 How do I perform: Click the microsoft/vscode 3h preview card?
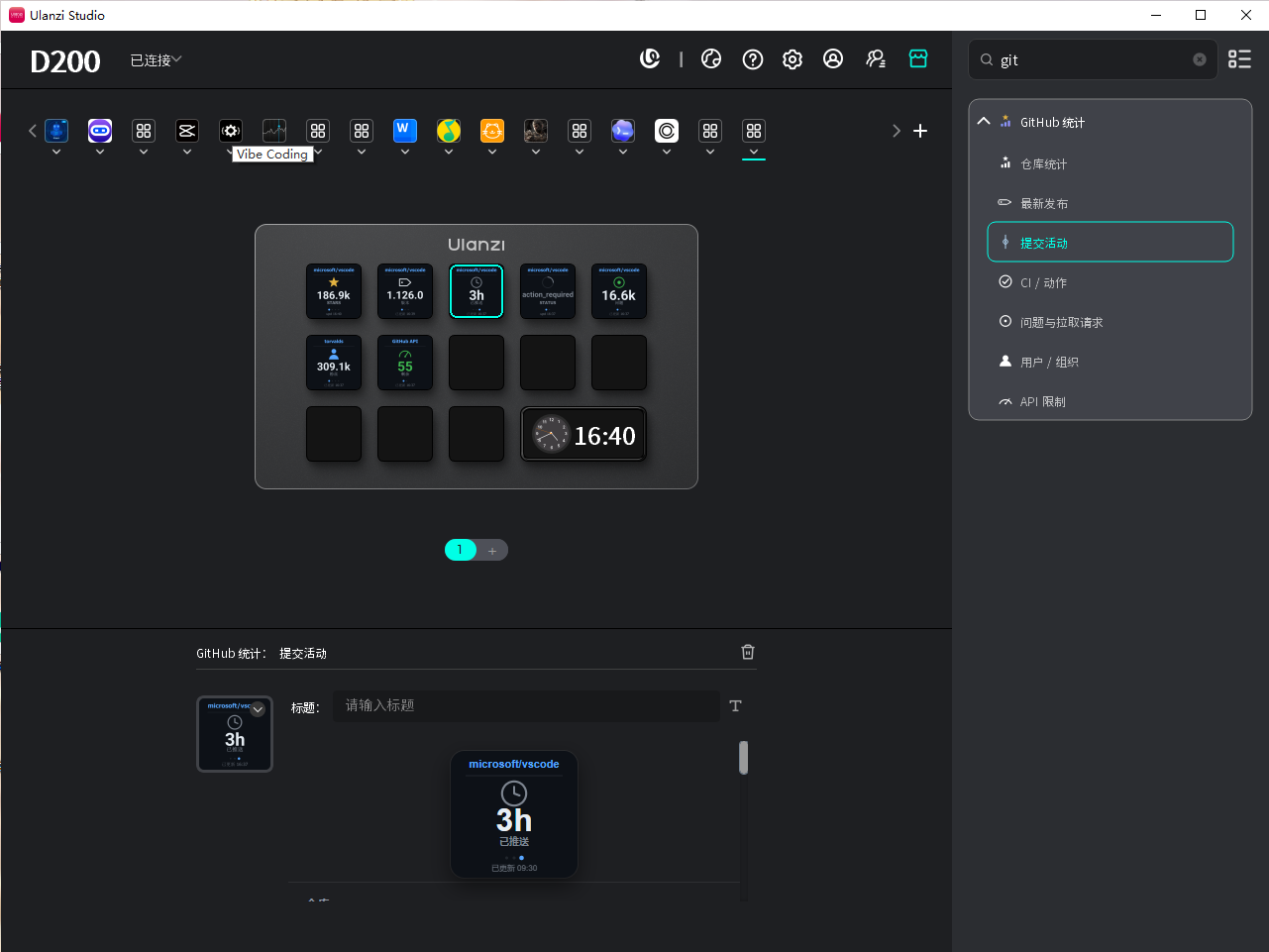tap(514, 814)
